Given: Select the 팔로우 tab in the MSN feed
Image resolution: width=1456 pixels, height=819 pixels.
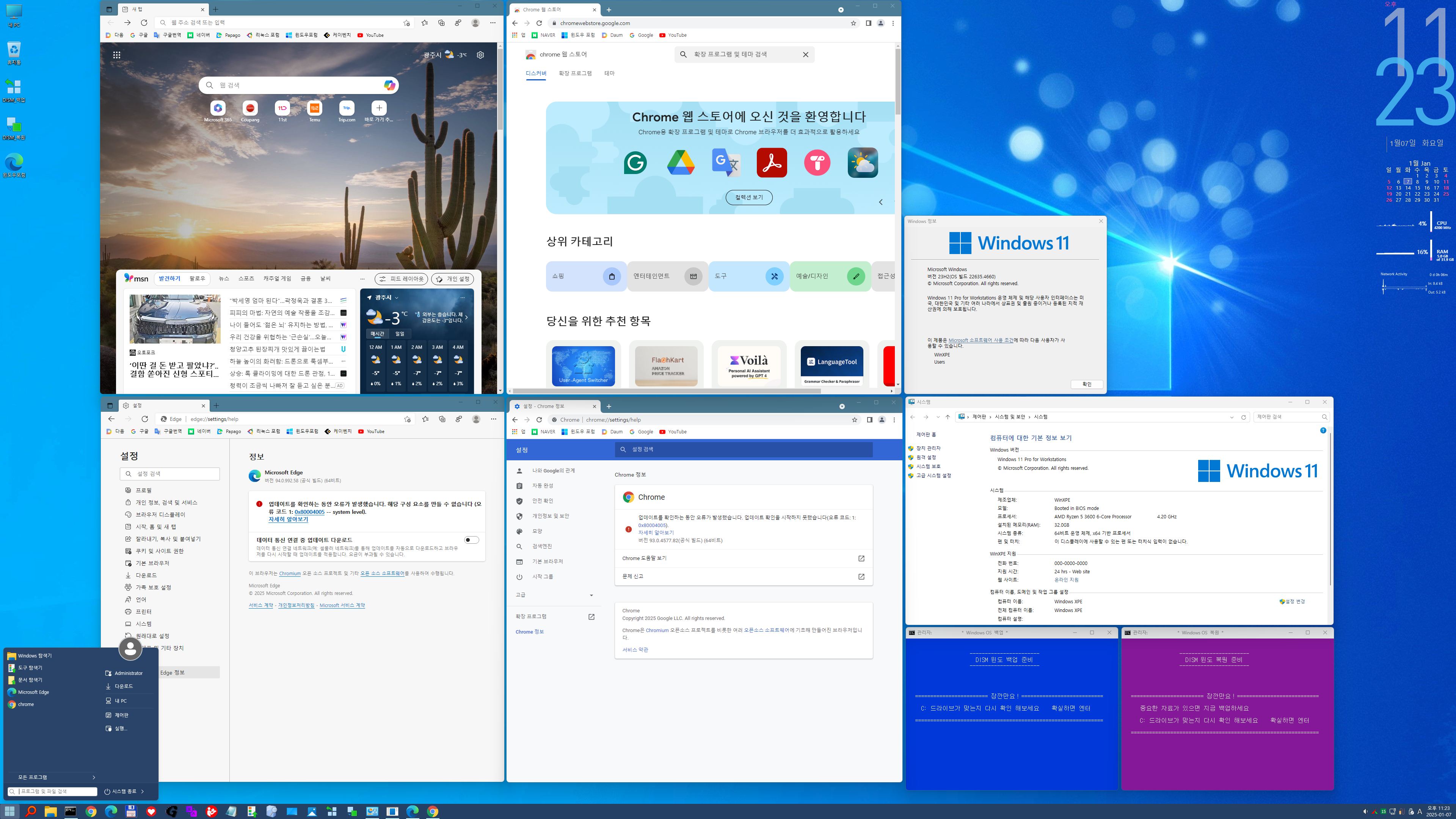Looking at the screenshot, I should pos(197,279).
